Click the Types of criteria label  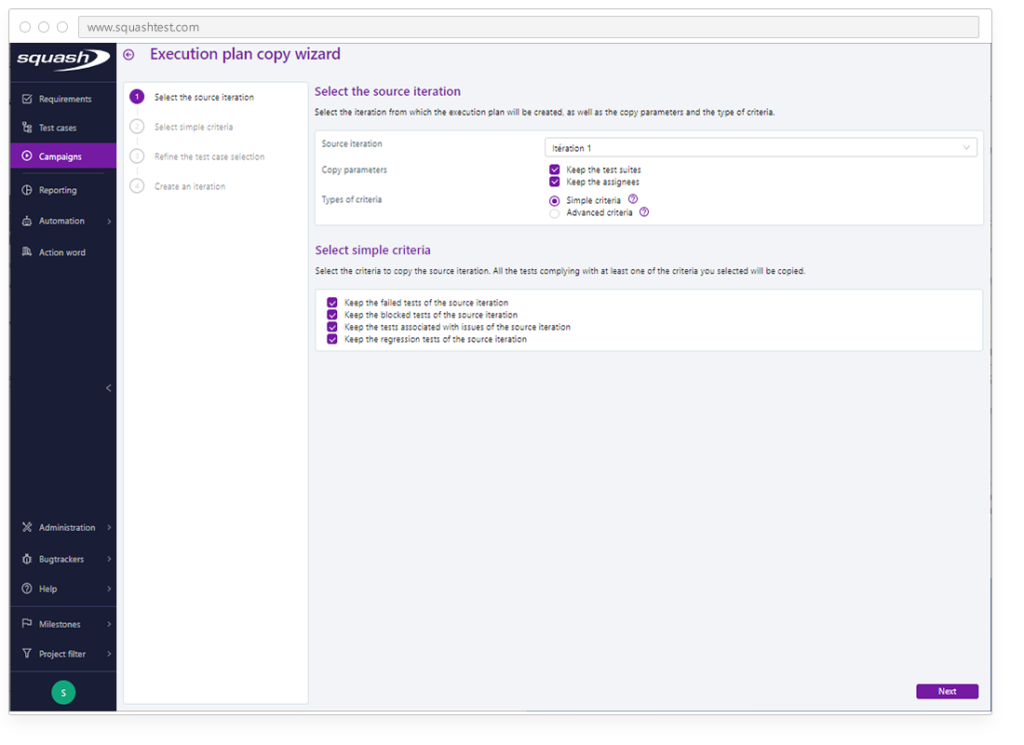pyautogui.click(x=351, y=200)
